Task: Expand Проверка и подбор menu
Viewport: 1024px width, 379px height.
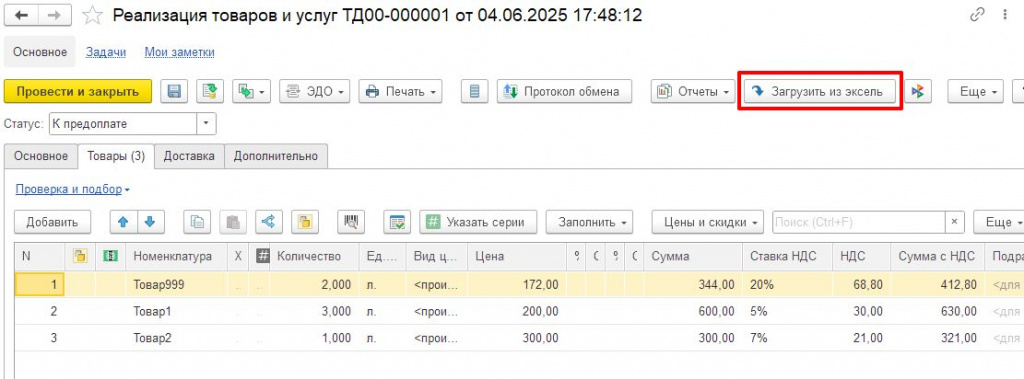Action: pyautogui.click(x=72, y=189)
